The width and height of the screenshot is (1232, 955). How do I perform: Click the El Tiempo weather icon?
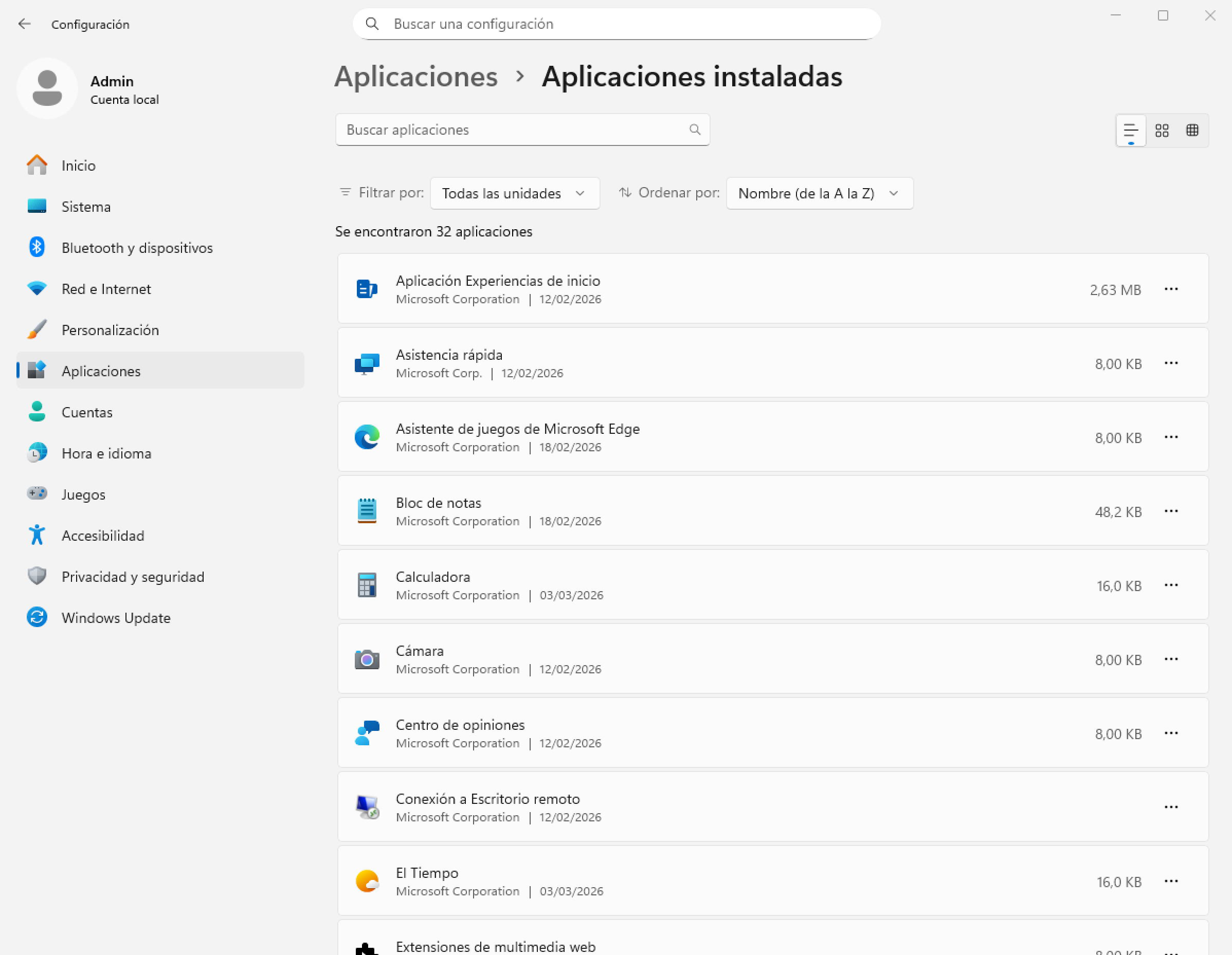(367, 881)
